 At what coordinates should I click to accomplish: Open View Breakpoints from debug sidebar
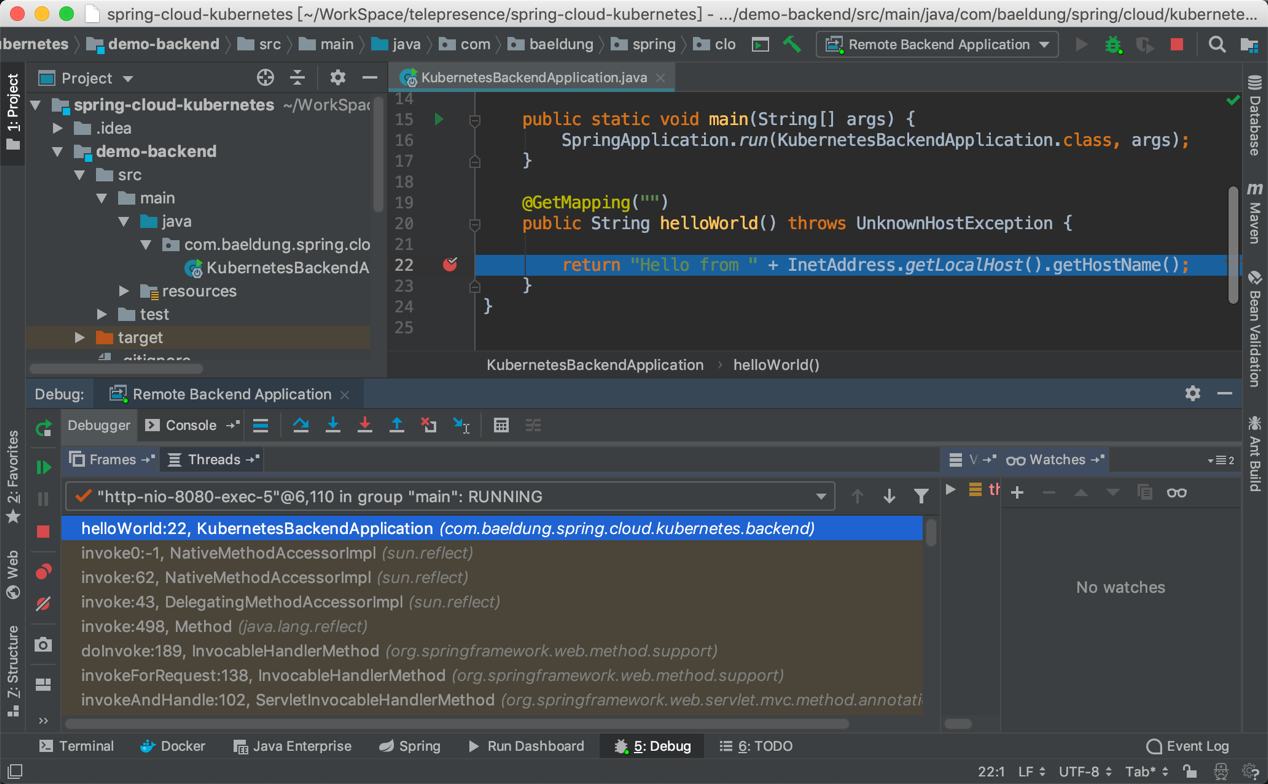click(x=43, y=572)
